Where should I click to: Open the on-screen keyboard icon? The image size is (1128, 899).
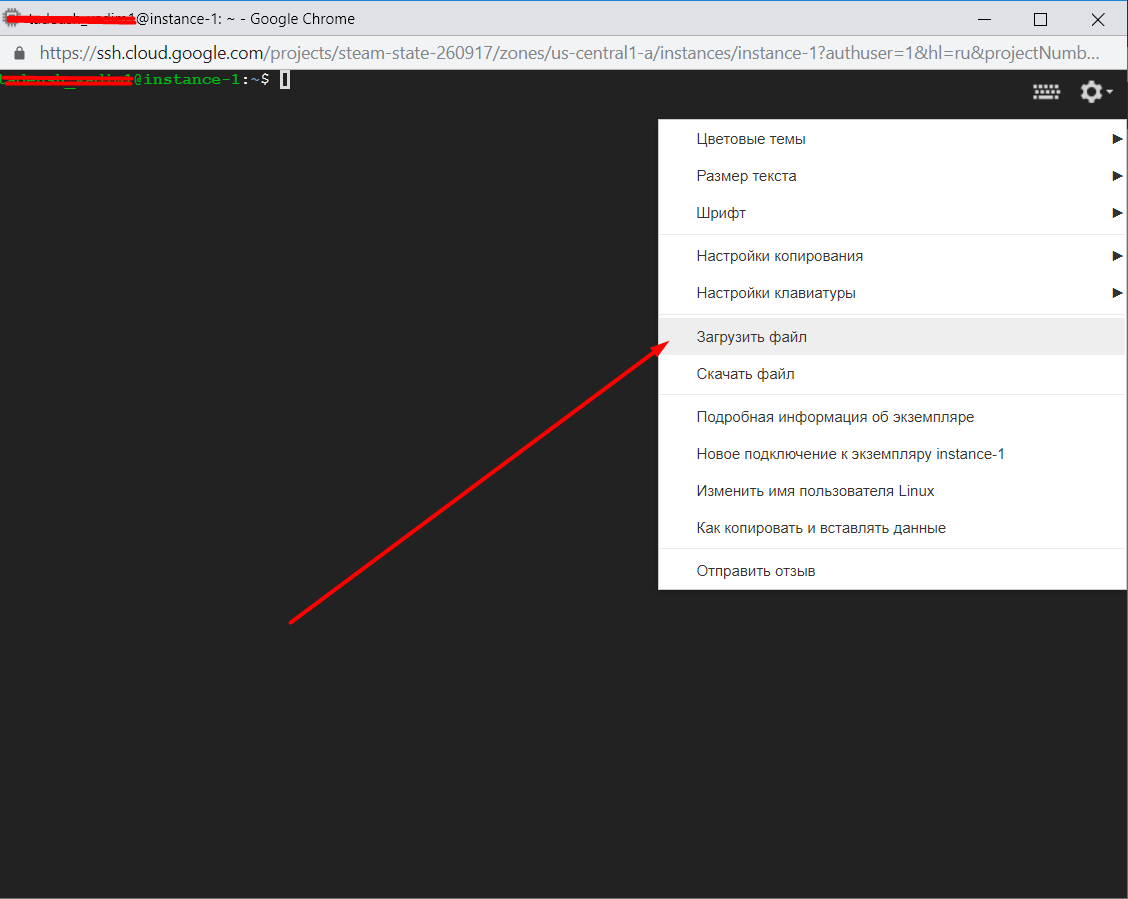(1046, 92)
